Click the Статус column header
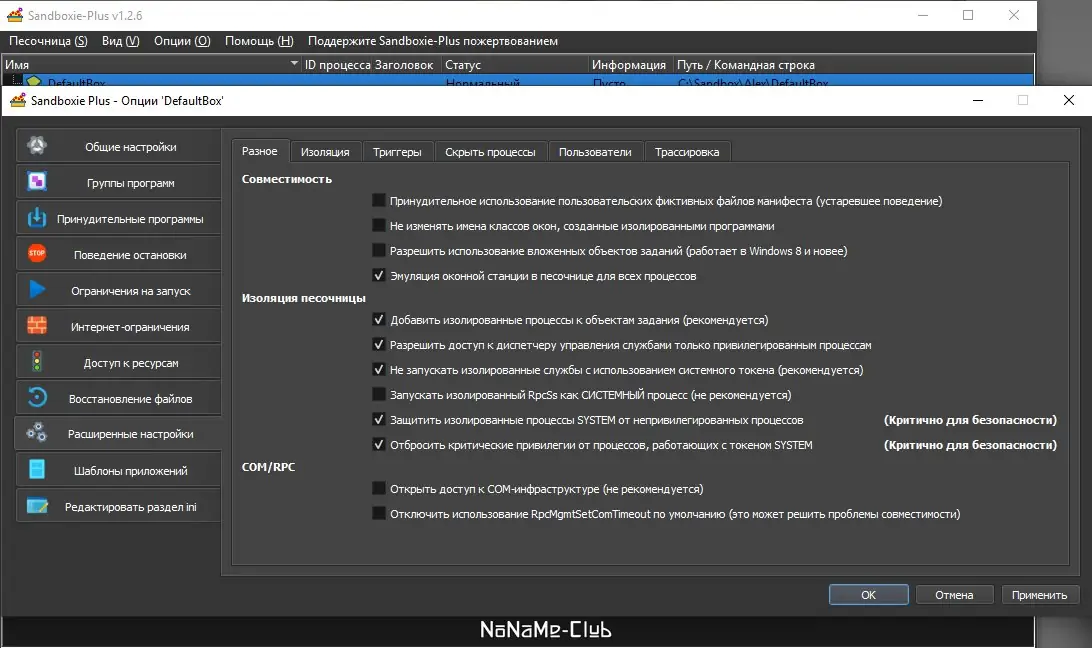Image resolution: width=1092 pixels, height=648 pixels. point(515,65)
